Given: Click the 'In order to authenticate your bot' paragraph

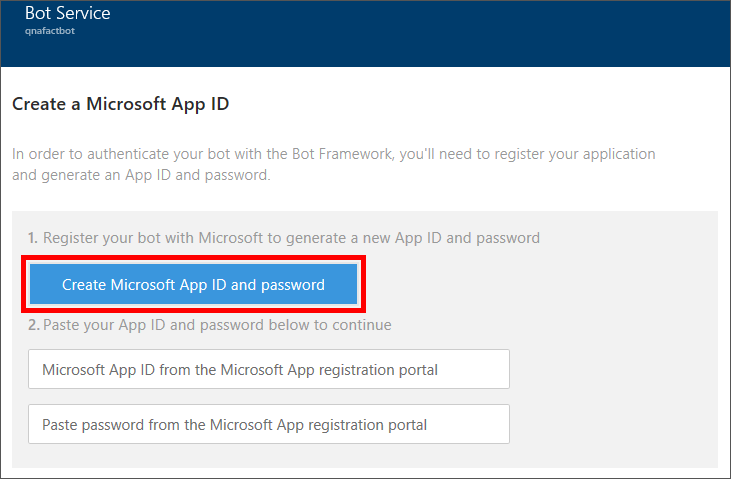Looking at the screenshot, I should pyautogui.click(x=334, y=164).
